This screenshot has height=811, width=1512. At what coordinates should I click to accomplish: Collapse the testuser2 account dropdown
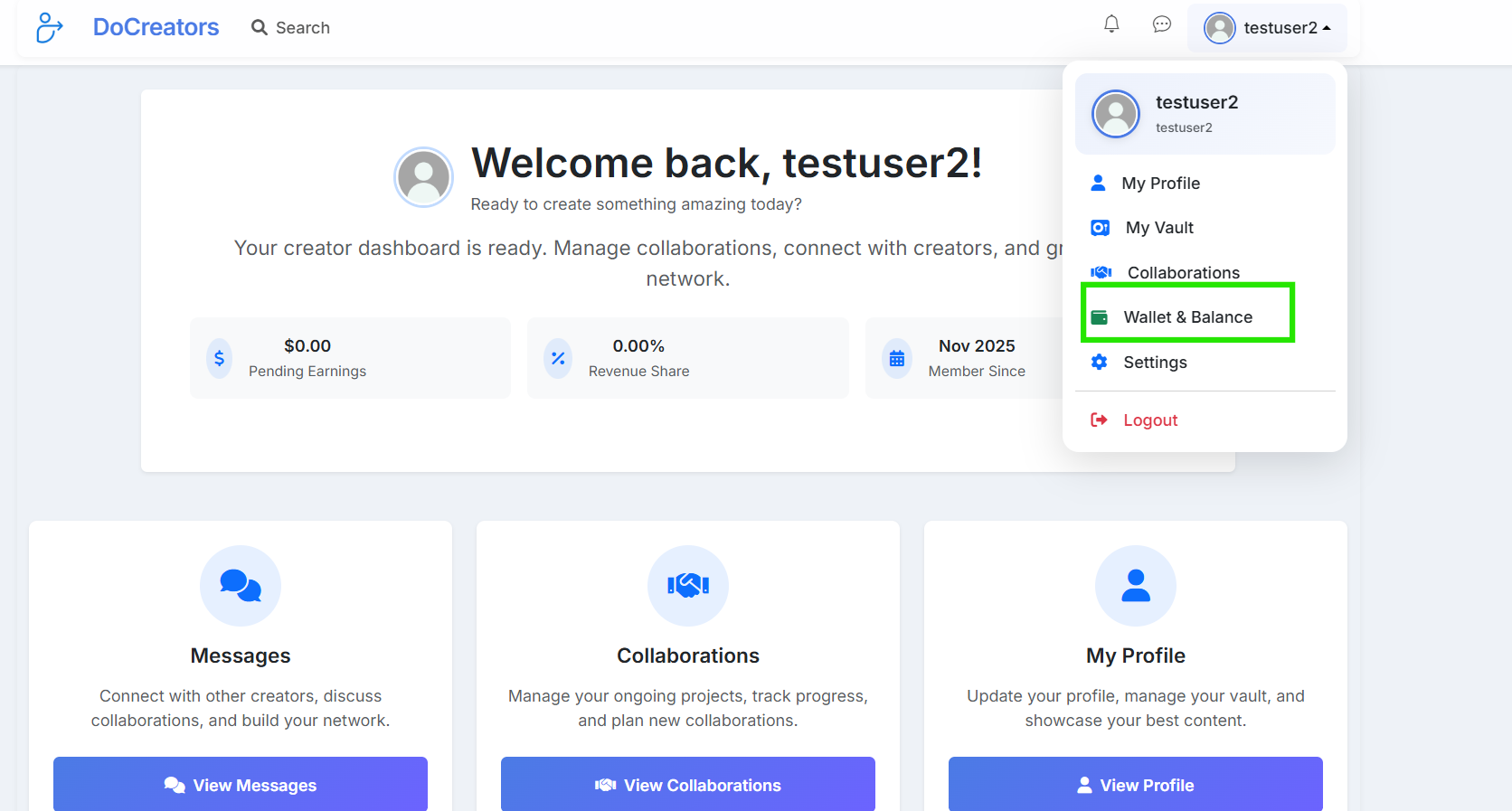tap(1267, 28)
